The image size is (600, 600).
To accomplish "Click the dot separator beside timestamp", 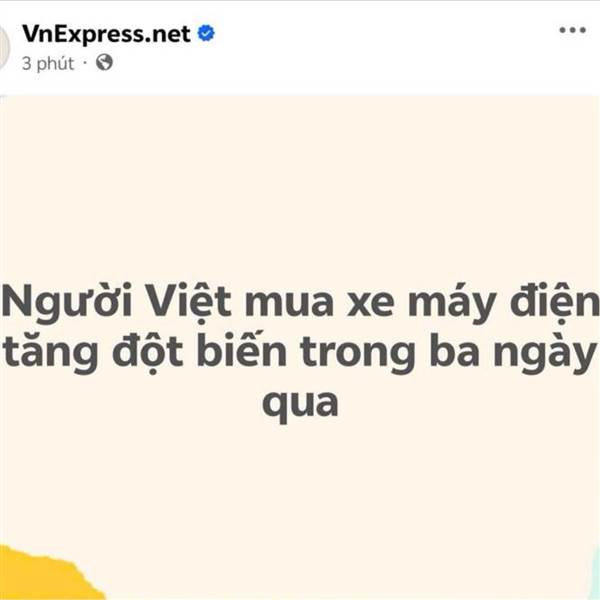I will point(85,63).
